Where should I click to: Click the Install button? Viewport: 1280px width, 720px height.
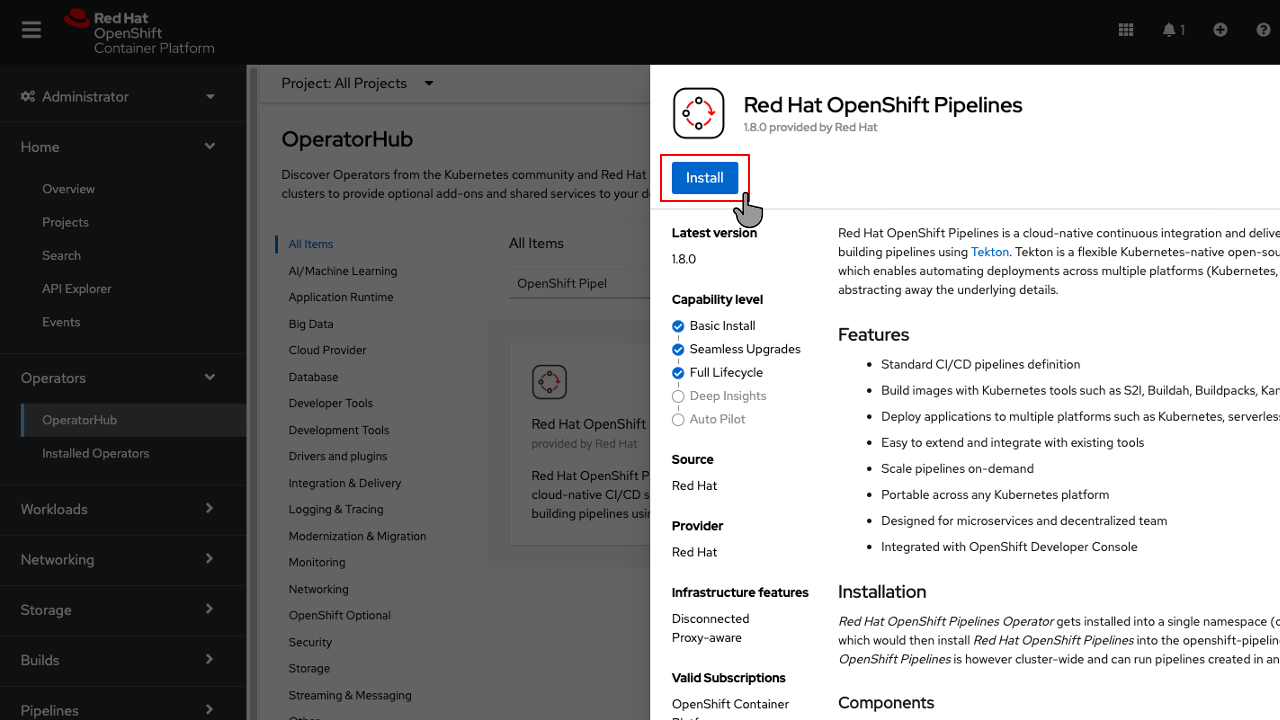pyautogui.click(x=705, y=178)
